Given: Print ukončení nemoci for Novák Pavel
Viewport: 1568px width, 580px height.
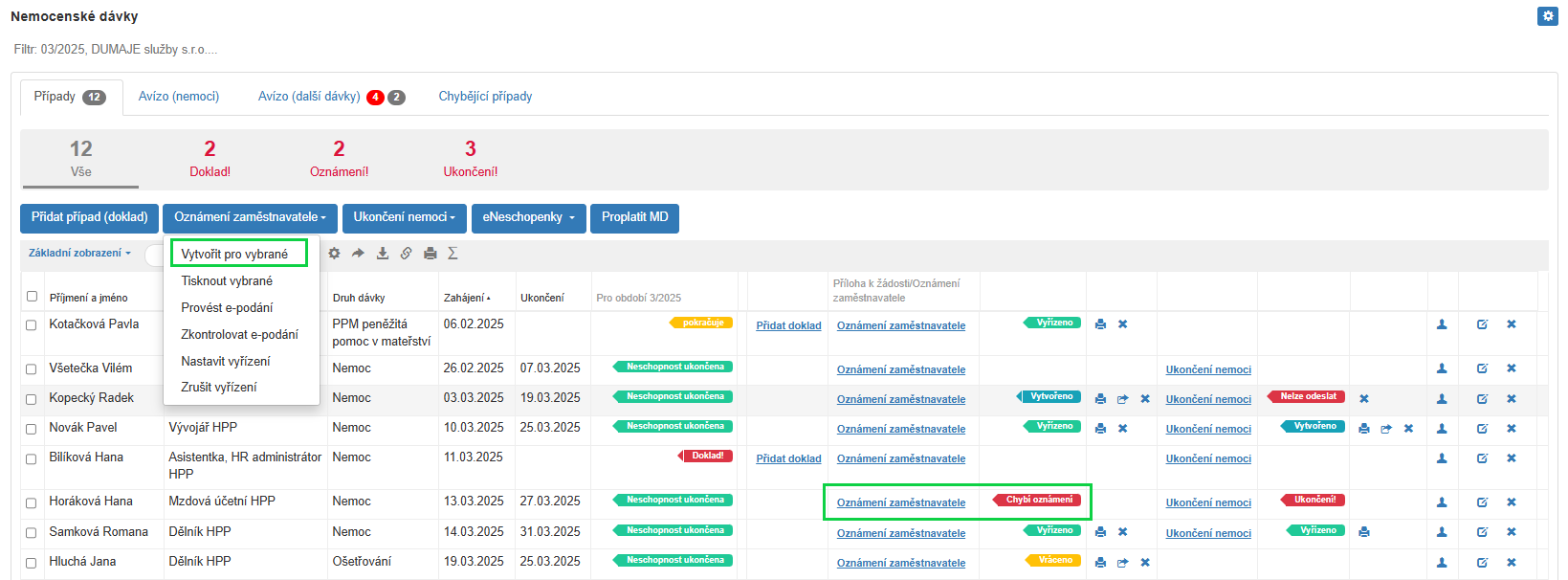Looking at the screenshot, I should click(x=1364, y=429).
